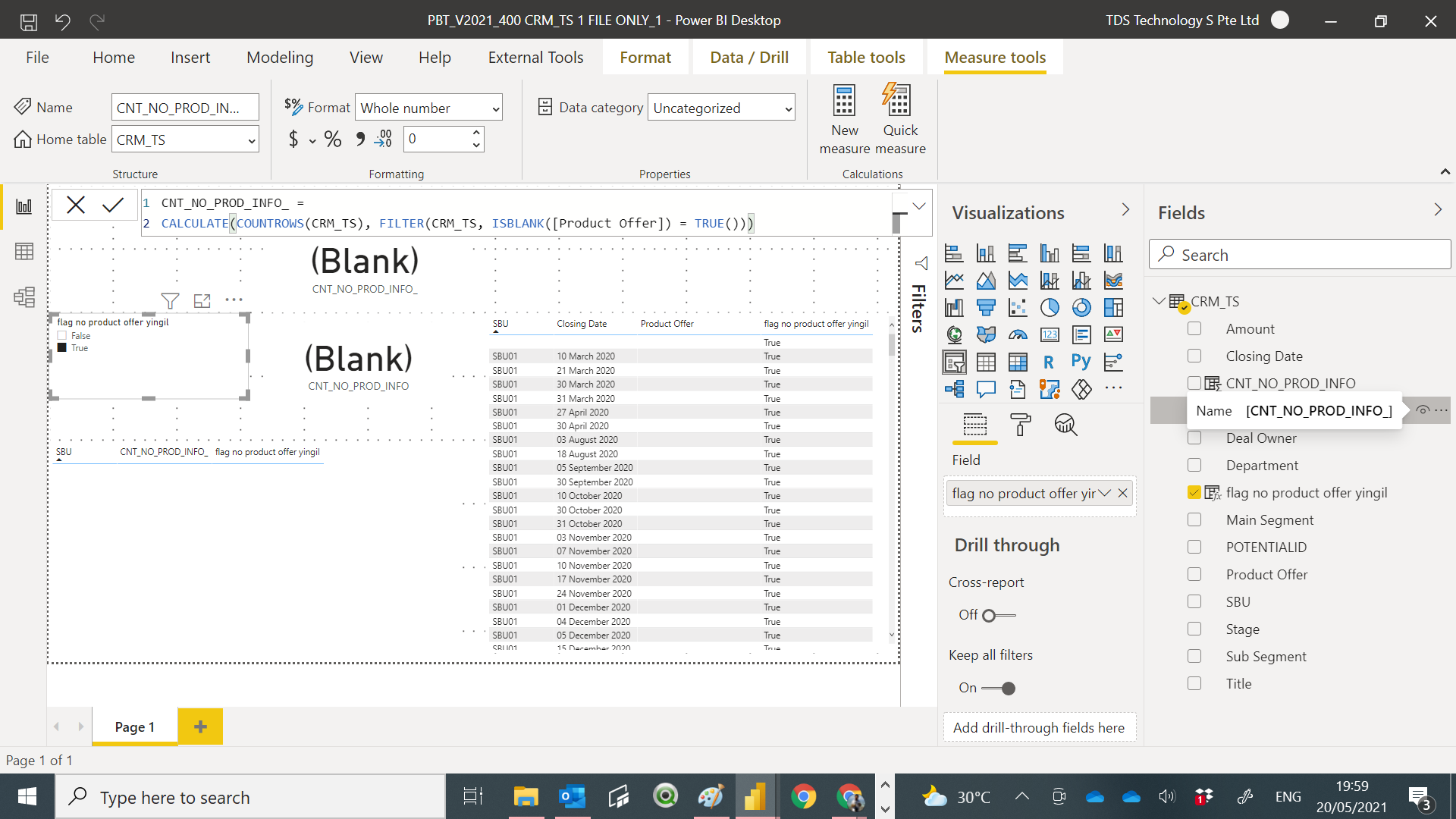The image size is (1456, 819).
Task: Open the External Tools tab
Action: [x=535, y=58]
